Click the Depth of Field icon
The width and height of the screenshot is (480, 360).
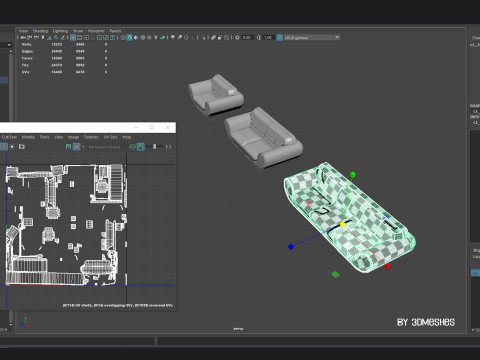point(193,38)
